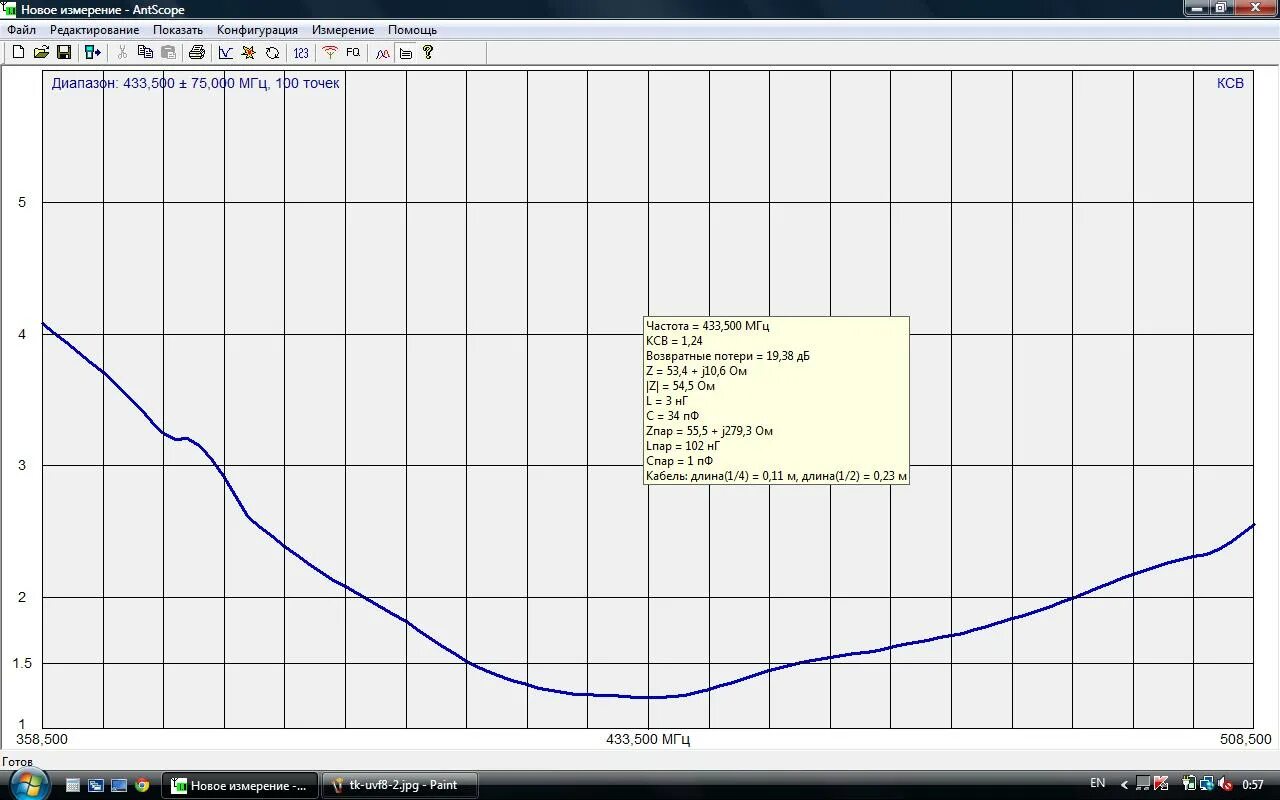Open the Конфигурация menu
Screen dimensions: 1280x800
(x=257, y=30)
